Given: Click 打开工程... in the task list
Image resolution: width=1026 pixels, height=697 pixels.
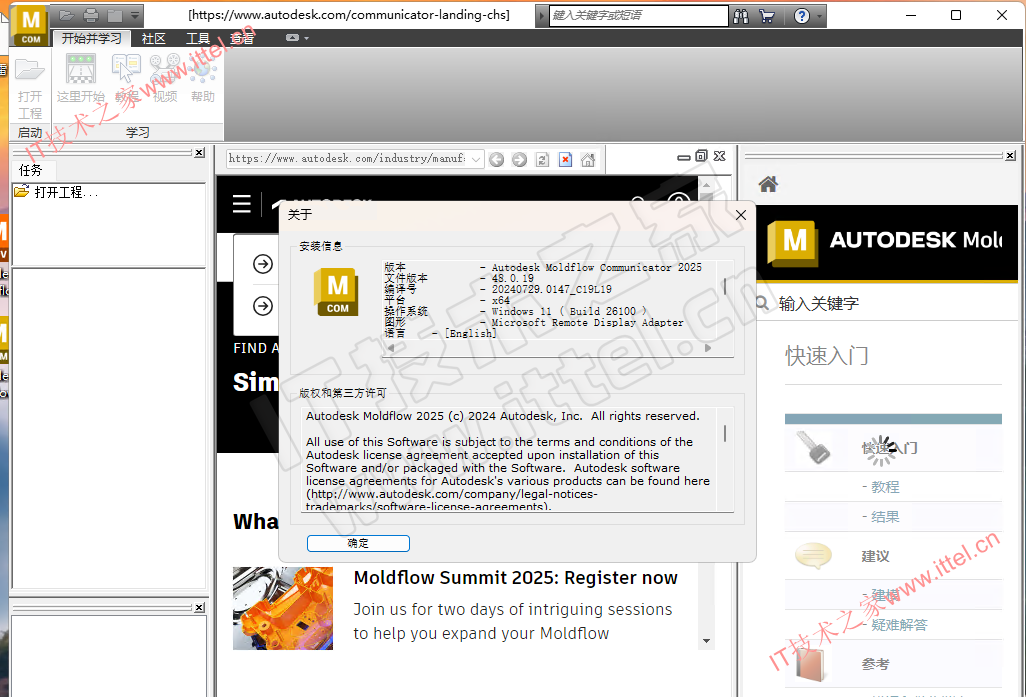Looking at the screenshot, I should point(57,192).
